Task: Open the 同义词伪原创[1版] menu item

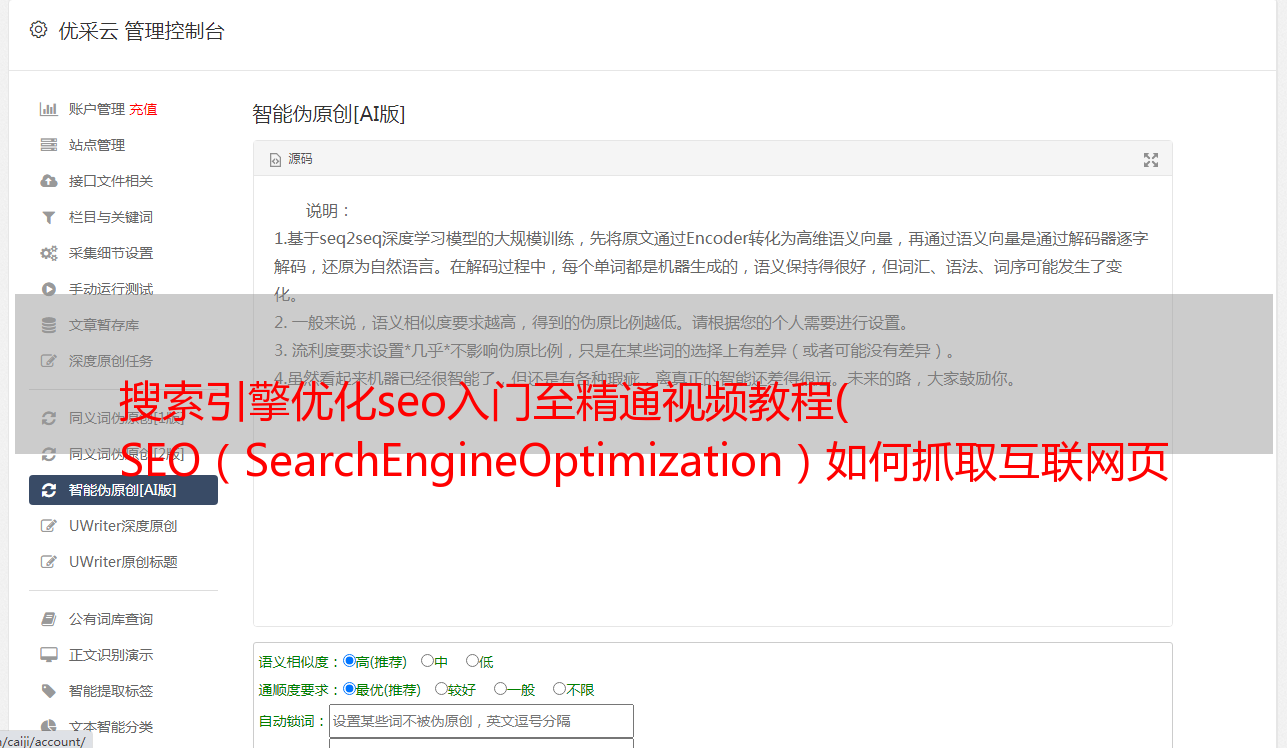Action: click(124, 418)
